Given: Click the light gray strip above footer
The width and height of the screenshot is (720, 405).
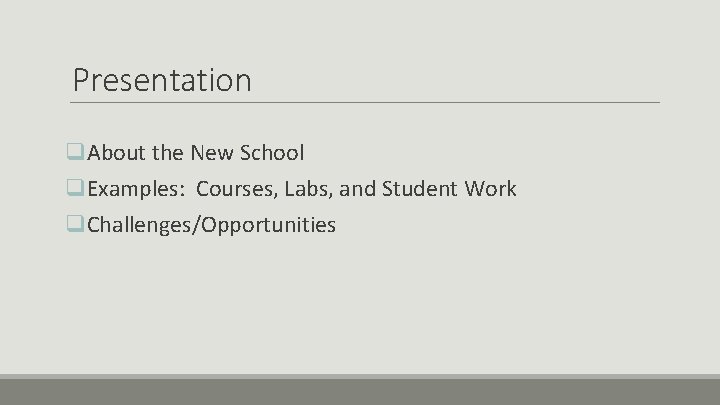Looking at the screenshot, I should [x=360, y=376].
